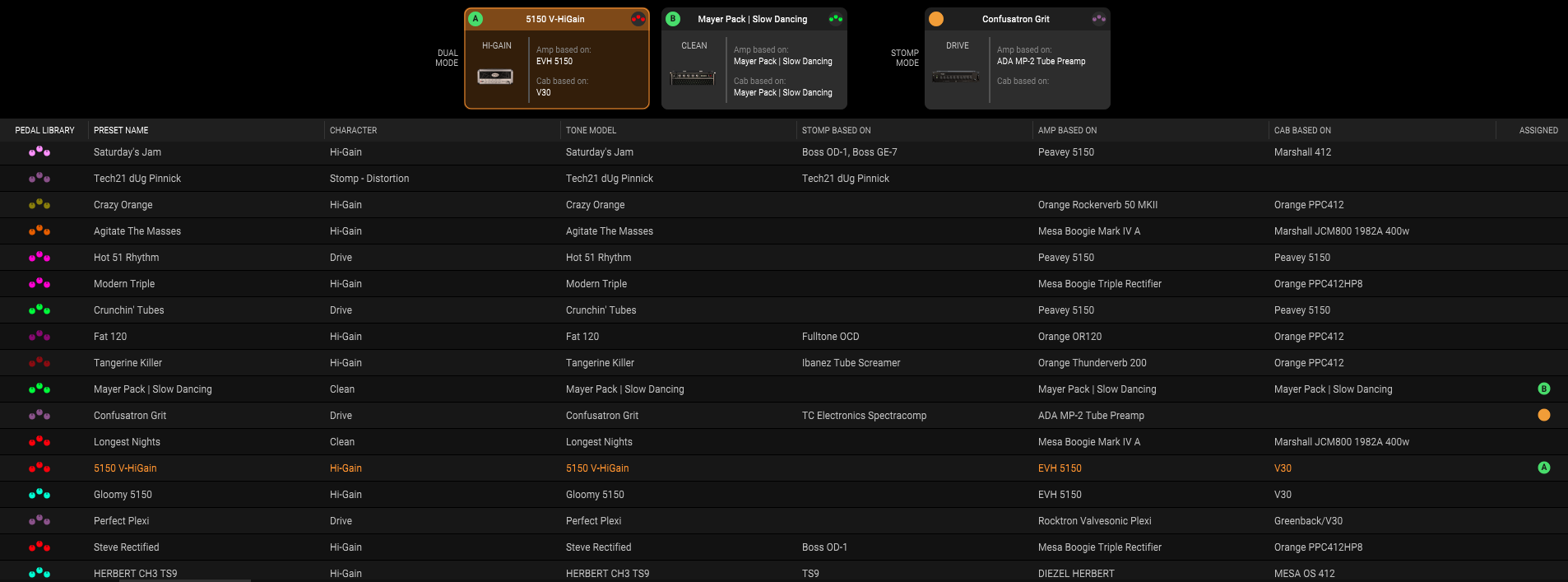
Task: Select the Mayer Pack | Slow Dancing card title
Action: coord(753,19)
